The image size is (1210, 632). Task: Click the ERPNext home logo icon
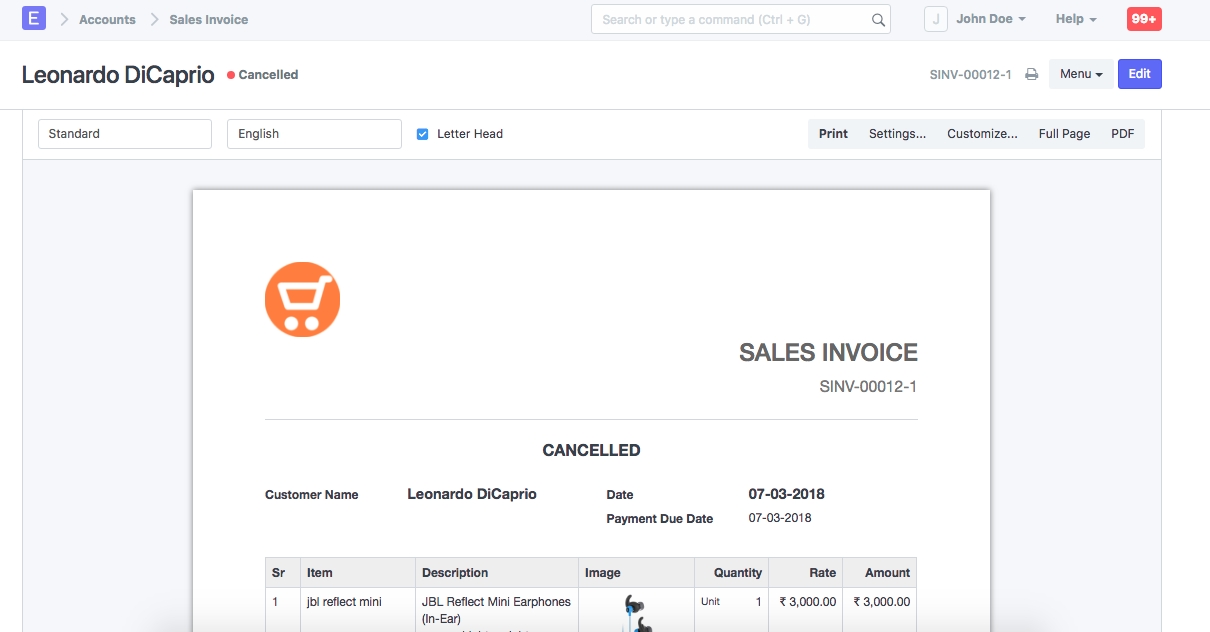click(34, 19)
